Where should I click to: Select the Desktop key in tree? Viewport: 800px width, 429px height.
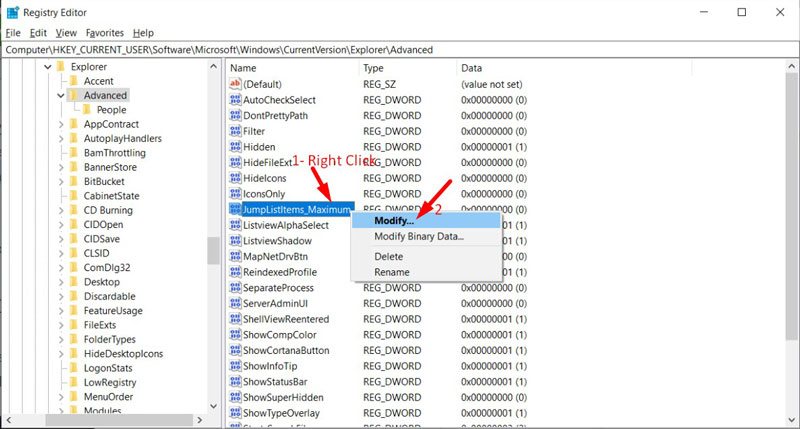tap(102, 282)
